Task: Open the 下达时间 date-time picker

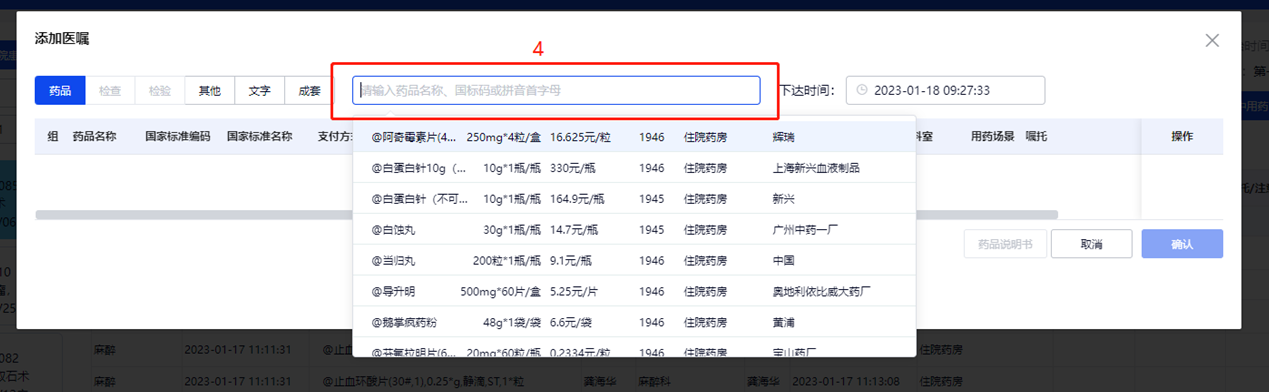Action: 945,90
